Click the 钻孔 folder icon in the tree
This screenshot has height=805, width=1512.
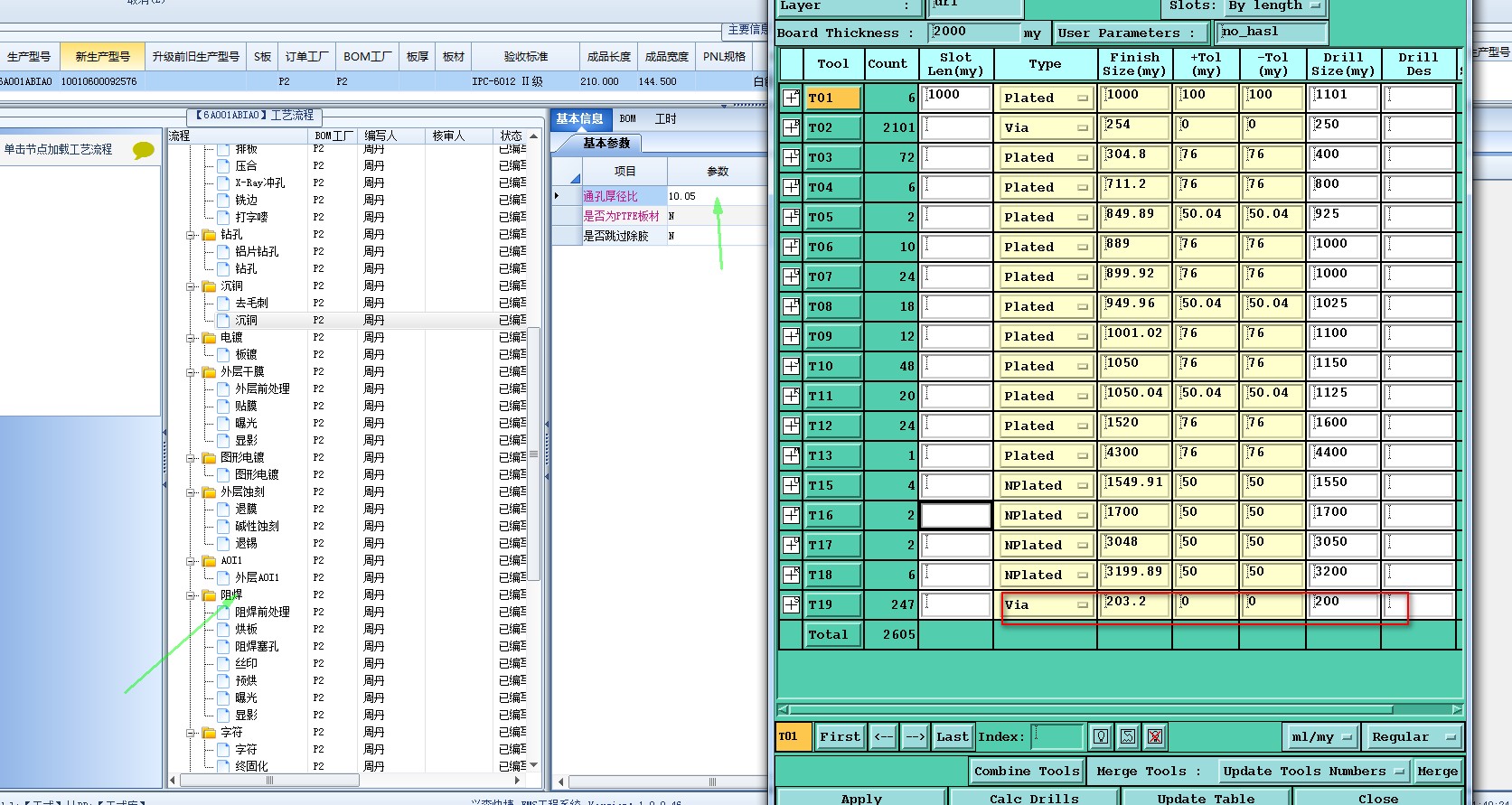click(x=210, y=235)
